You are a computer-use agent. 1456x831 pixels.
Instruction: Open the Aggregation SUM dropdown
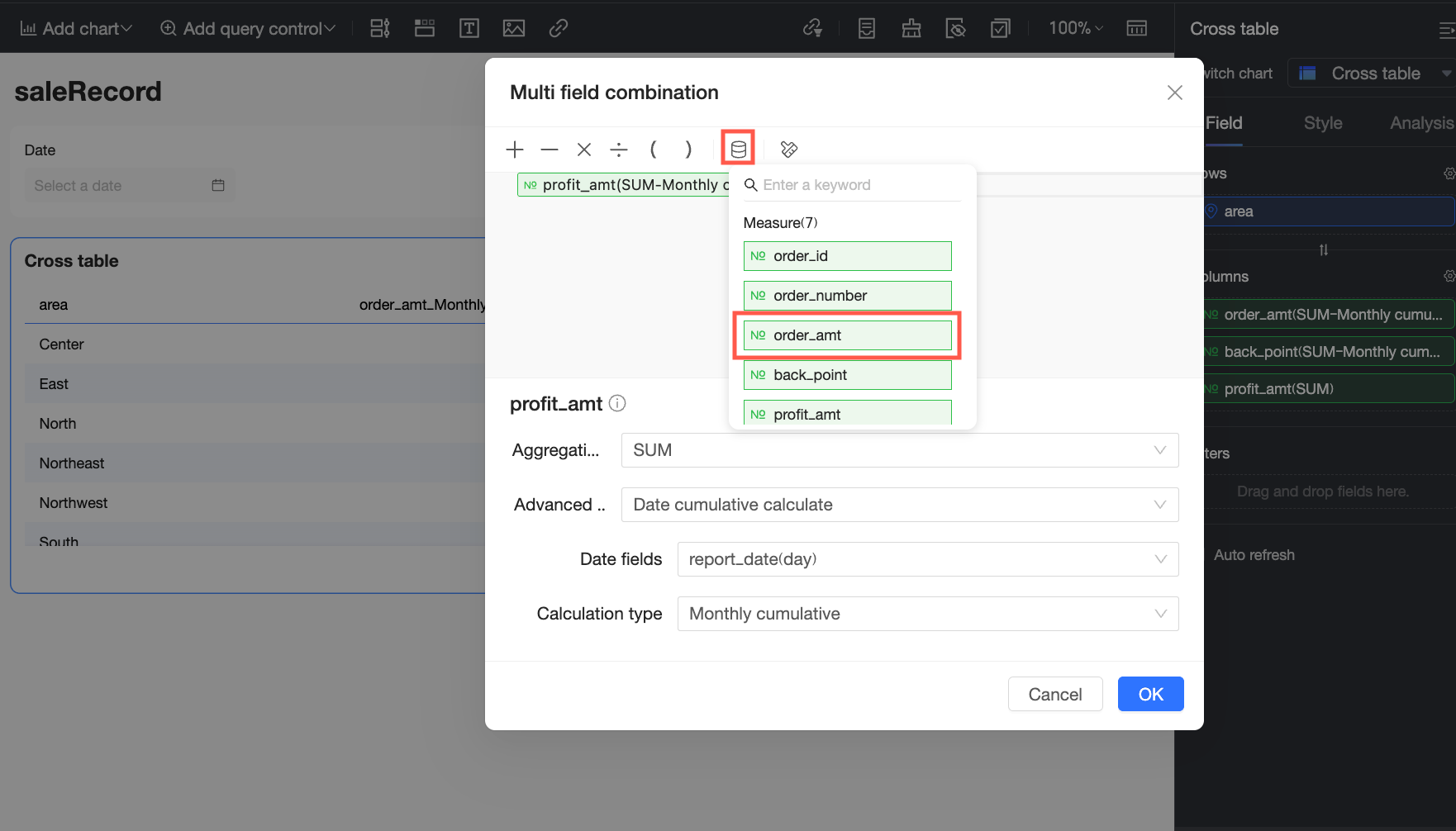[x=899, y=450]
